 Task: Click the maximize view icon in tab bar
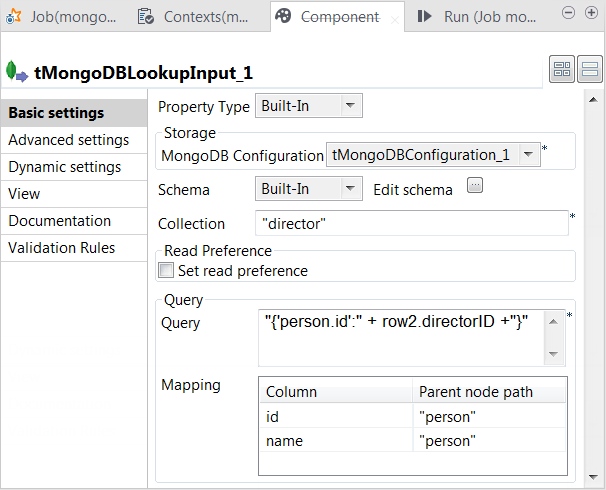coord(590,12)
